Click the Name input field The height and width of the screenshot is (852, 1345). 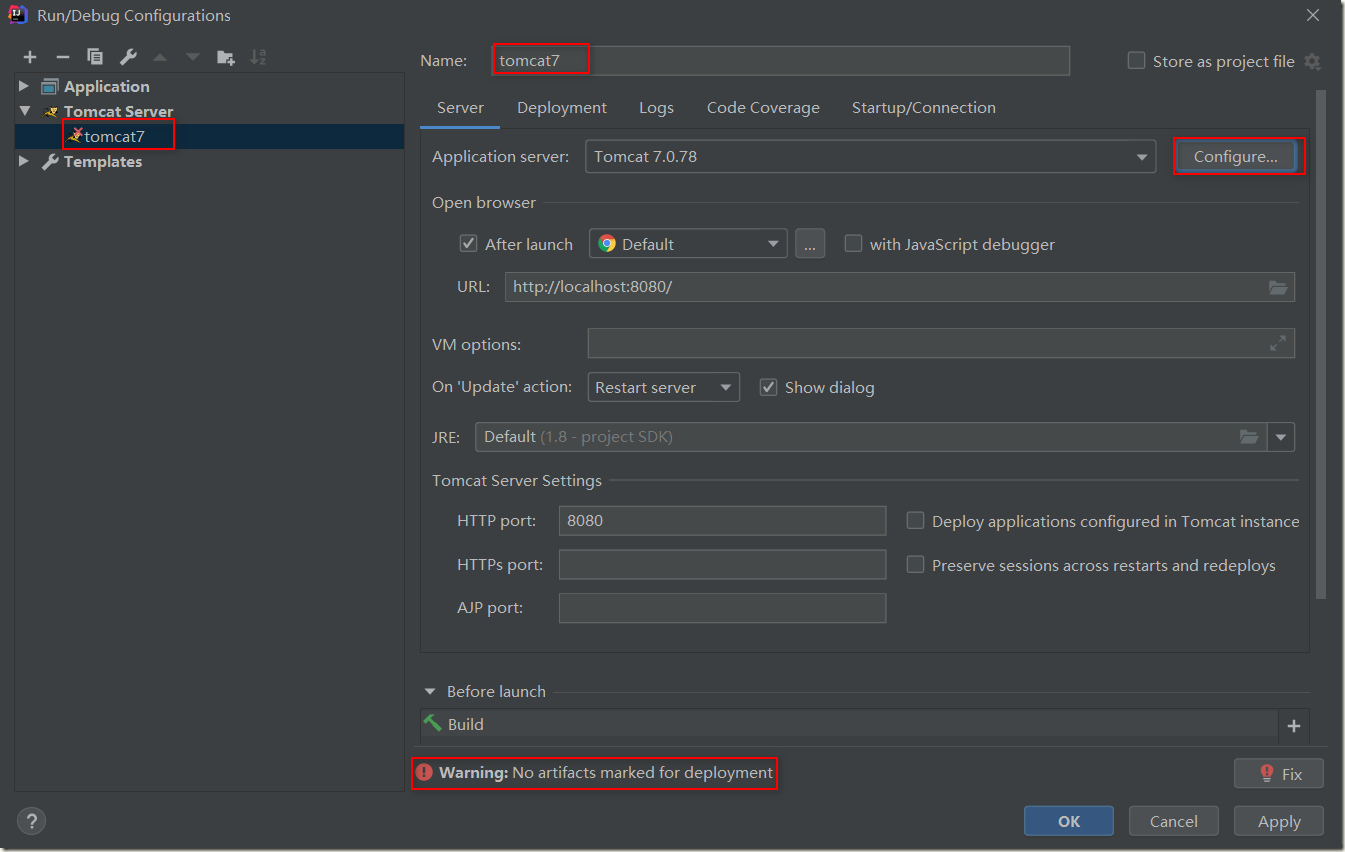click(781, 60)
